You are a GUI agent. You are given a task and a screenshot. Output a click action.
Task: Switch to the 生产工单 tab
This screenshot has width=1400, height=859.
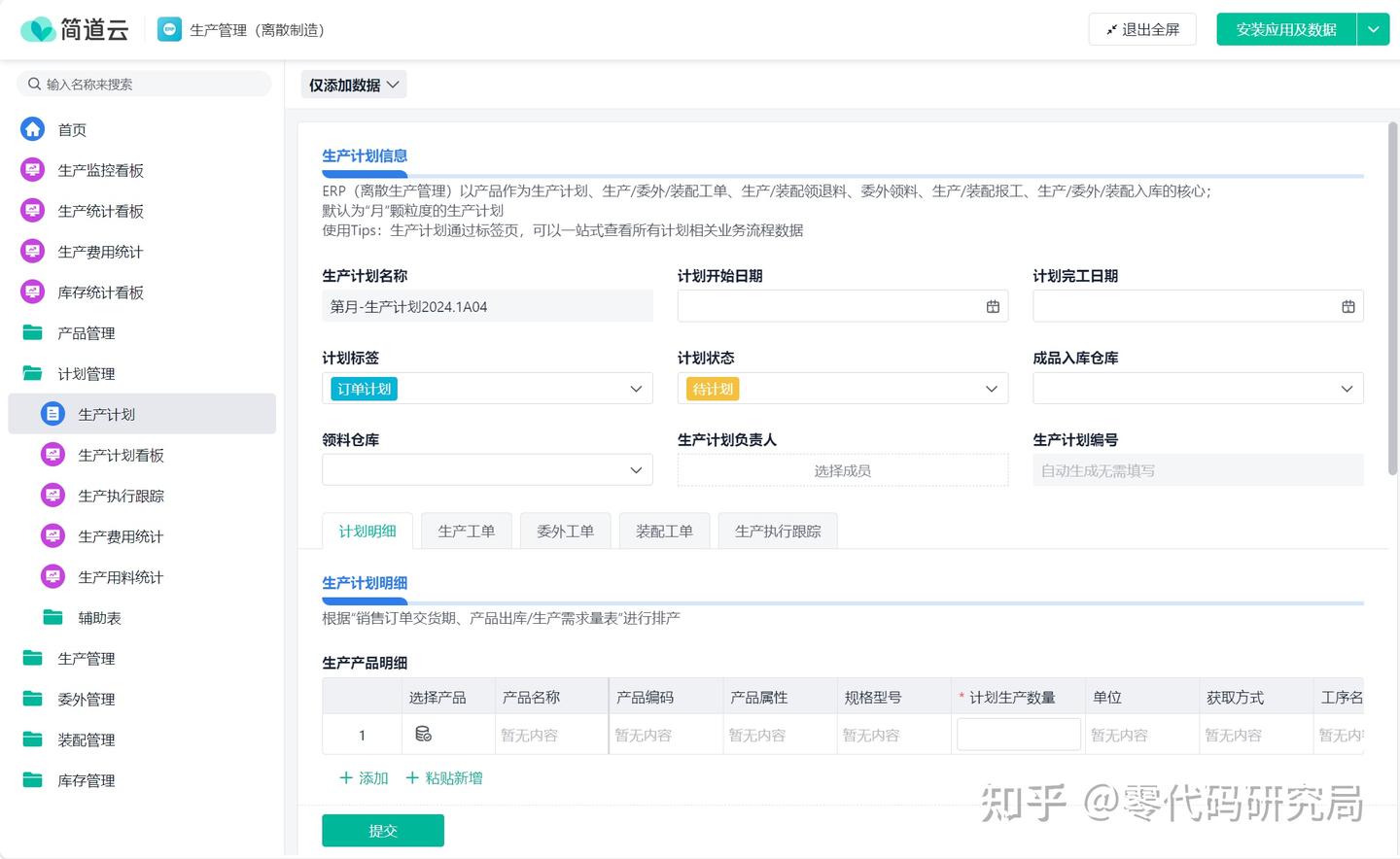tap(466, 532)
